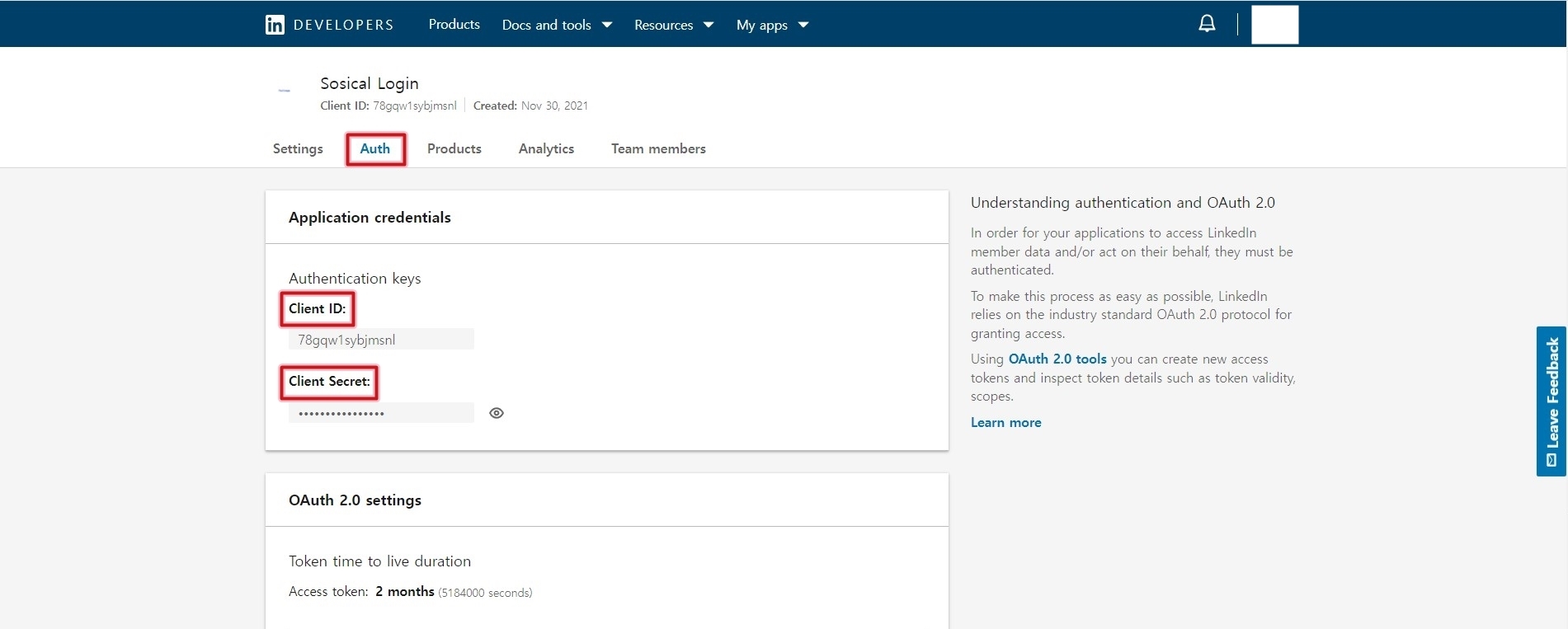Reveal the Client Secret with eye icon
The height and width of the screenshot is (629, 1568).
[497, 413]
